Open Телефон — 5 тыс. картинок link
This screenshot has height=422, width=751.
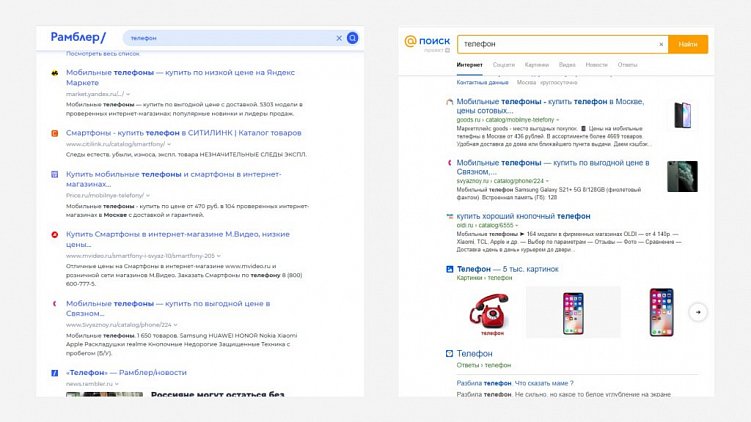pos(508,269)
